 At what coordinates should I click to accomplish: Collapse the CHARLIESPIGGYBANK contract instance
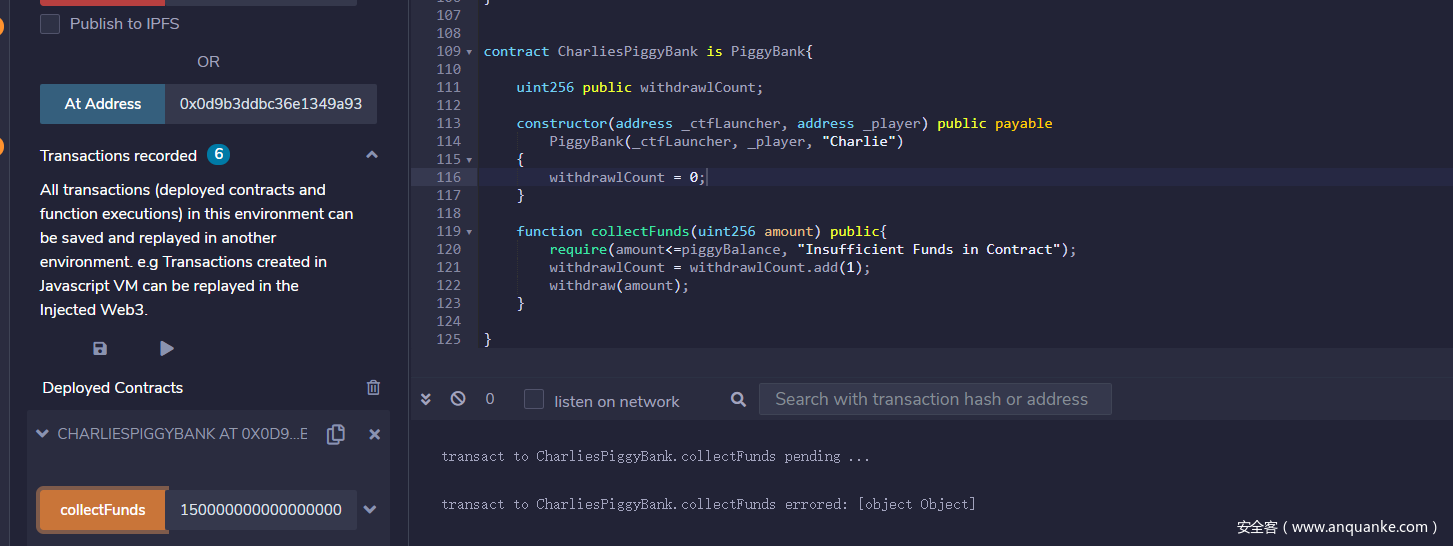click(42, 434)
